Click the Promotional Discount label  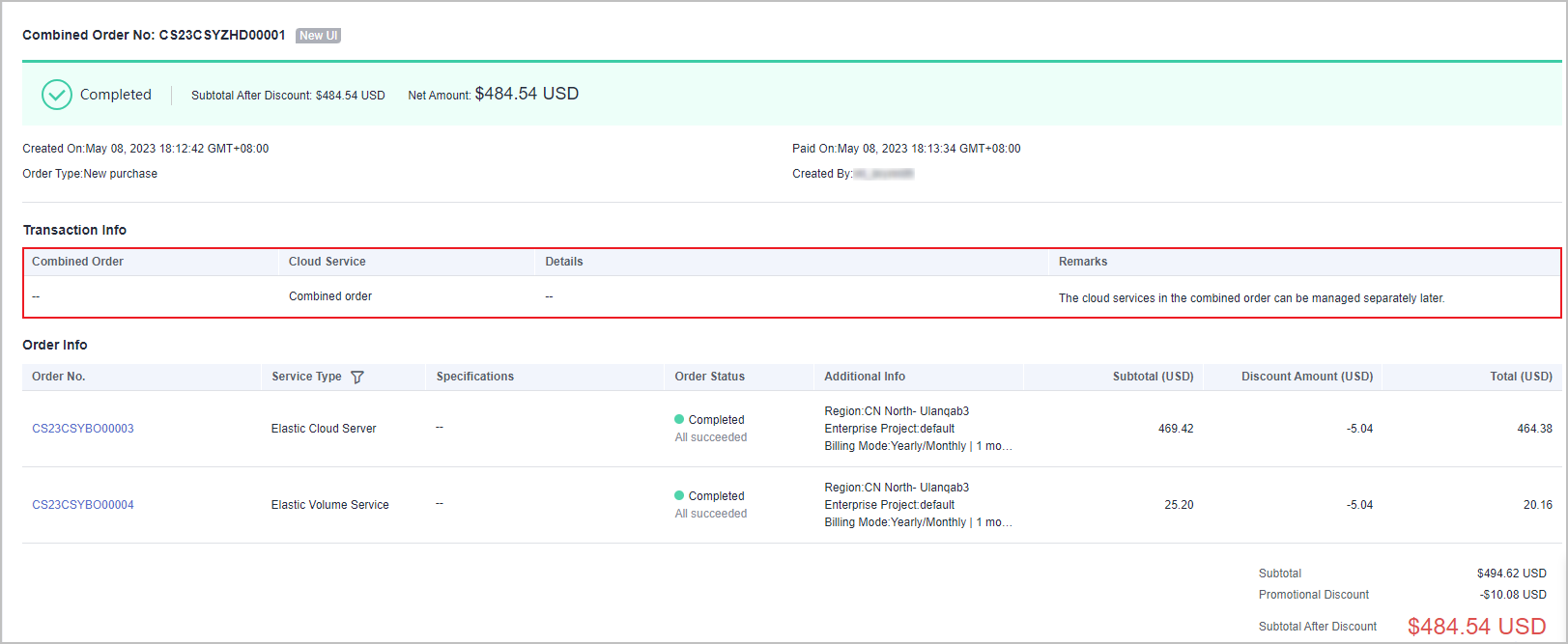pos(1314,595)
